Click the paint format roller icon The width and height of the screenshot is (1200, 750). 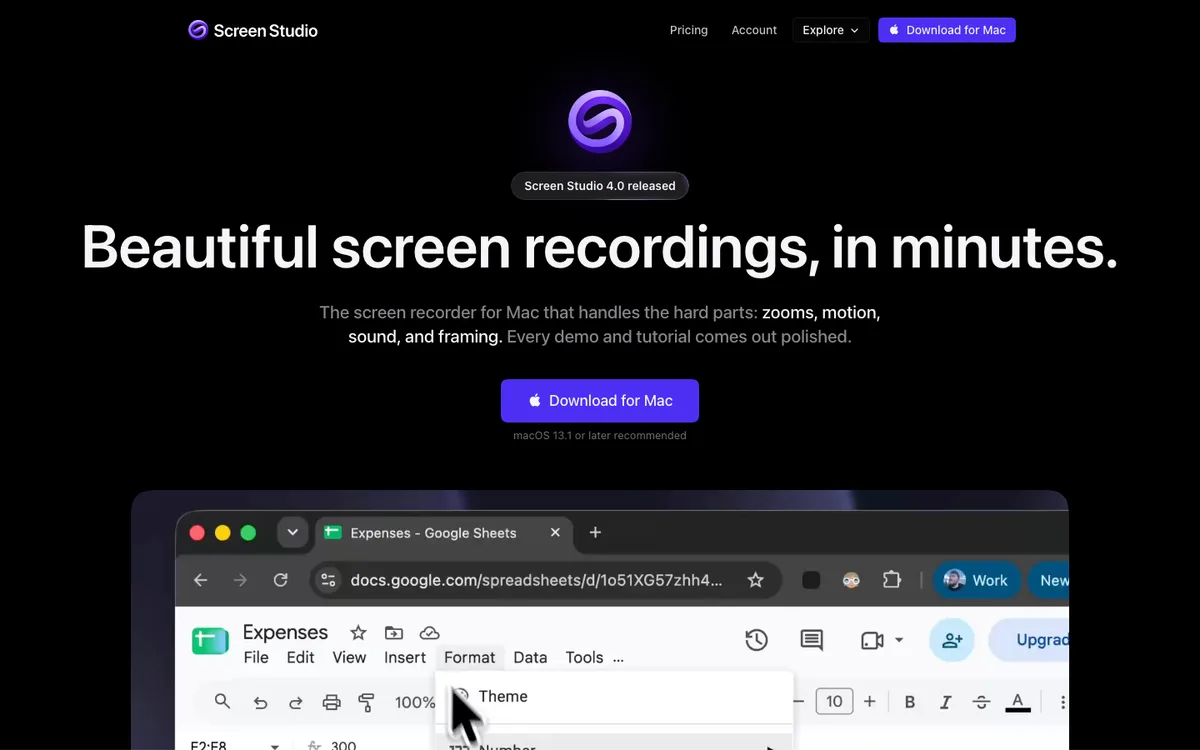click(x=366, y=702)
